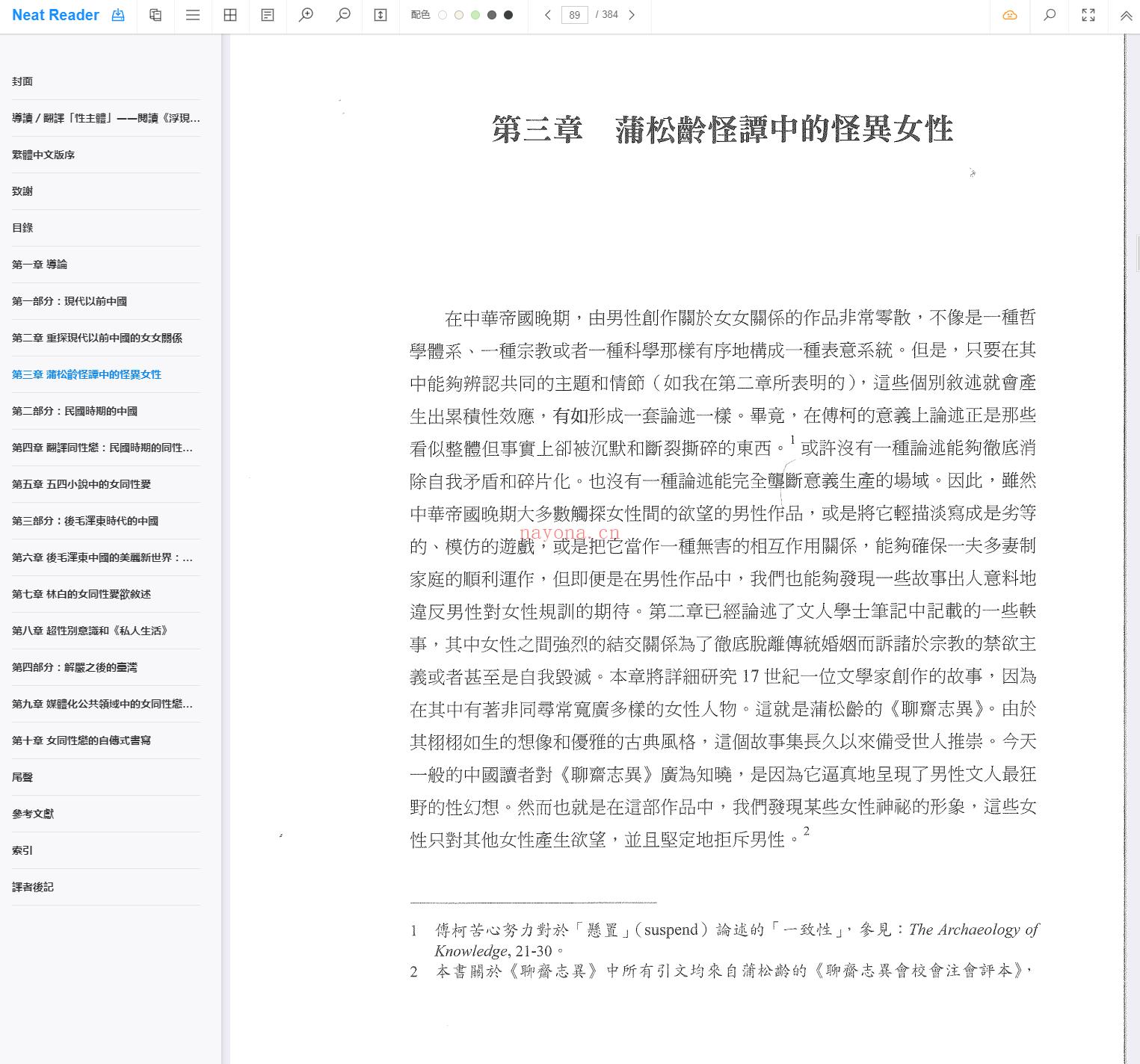Screen dimensions: 1140x1064
Task: Click footnote marker 2 after 拒斥男性。
Action: coord(807,831)
